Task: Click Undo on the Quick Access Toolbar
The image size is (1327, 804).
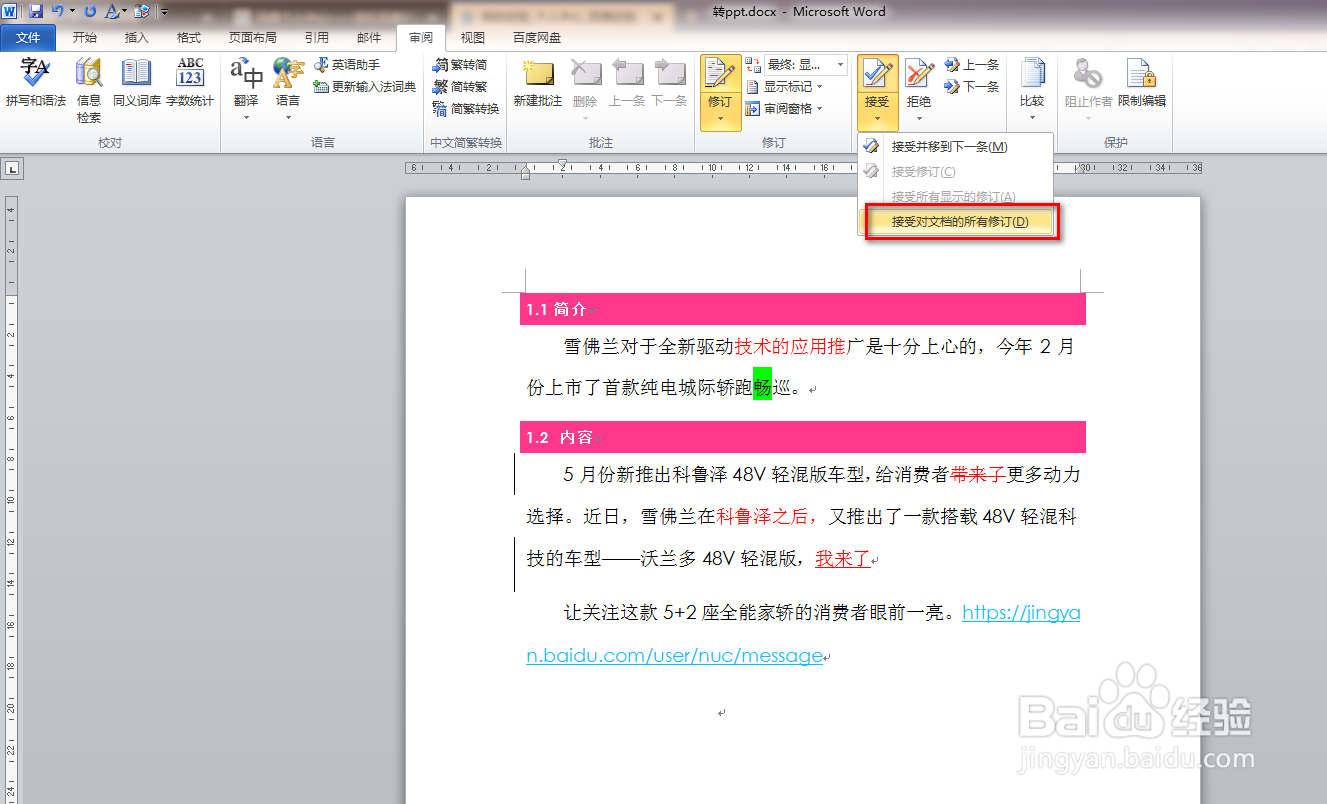Action: point(56,11)
